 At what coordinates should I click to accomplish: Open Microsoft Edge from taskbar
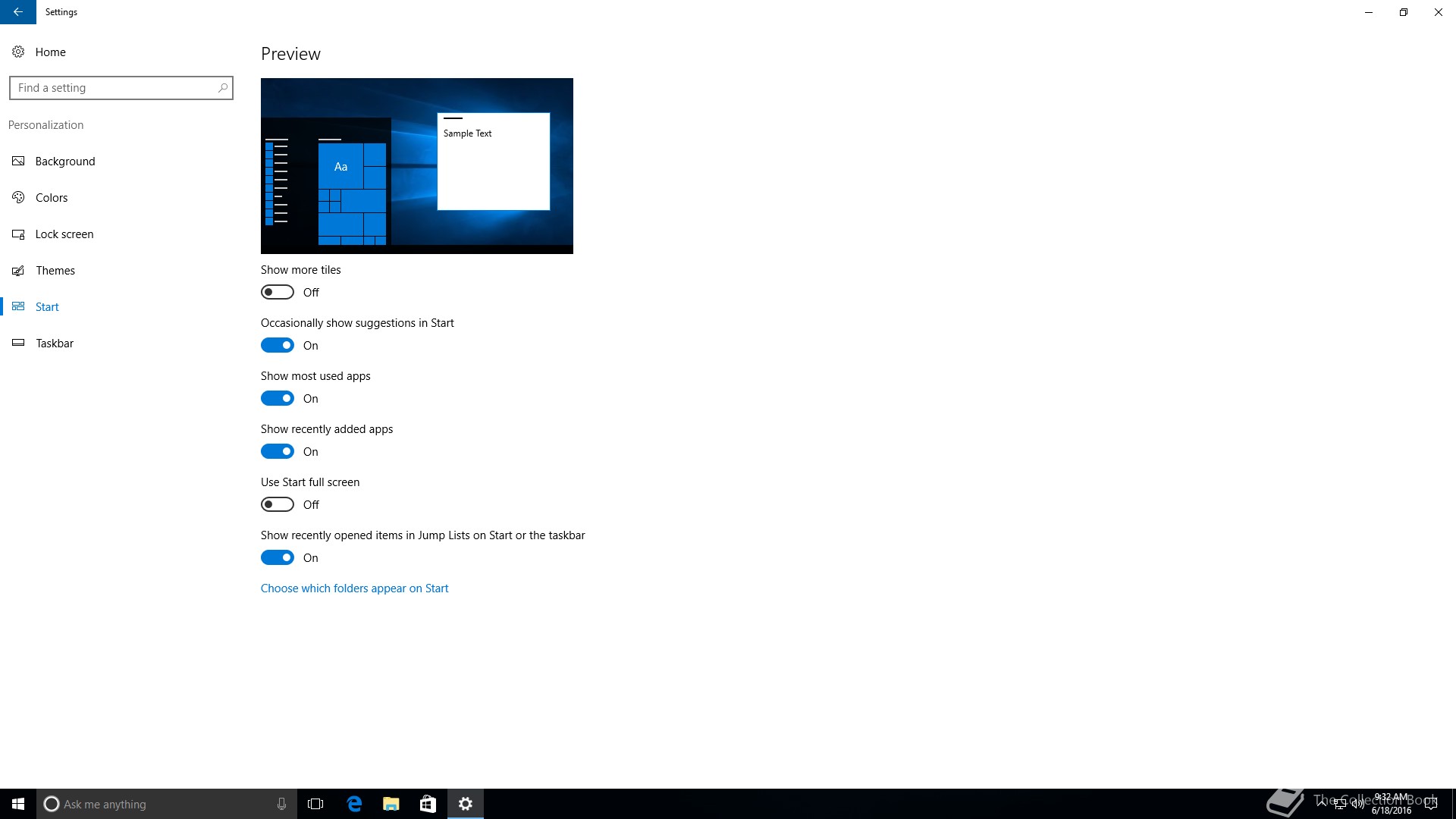pos(354,804)
